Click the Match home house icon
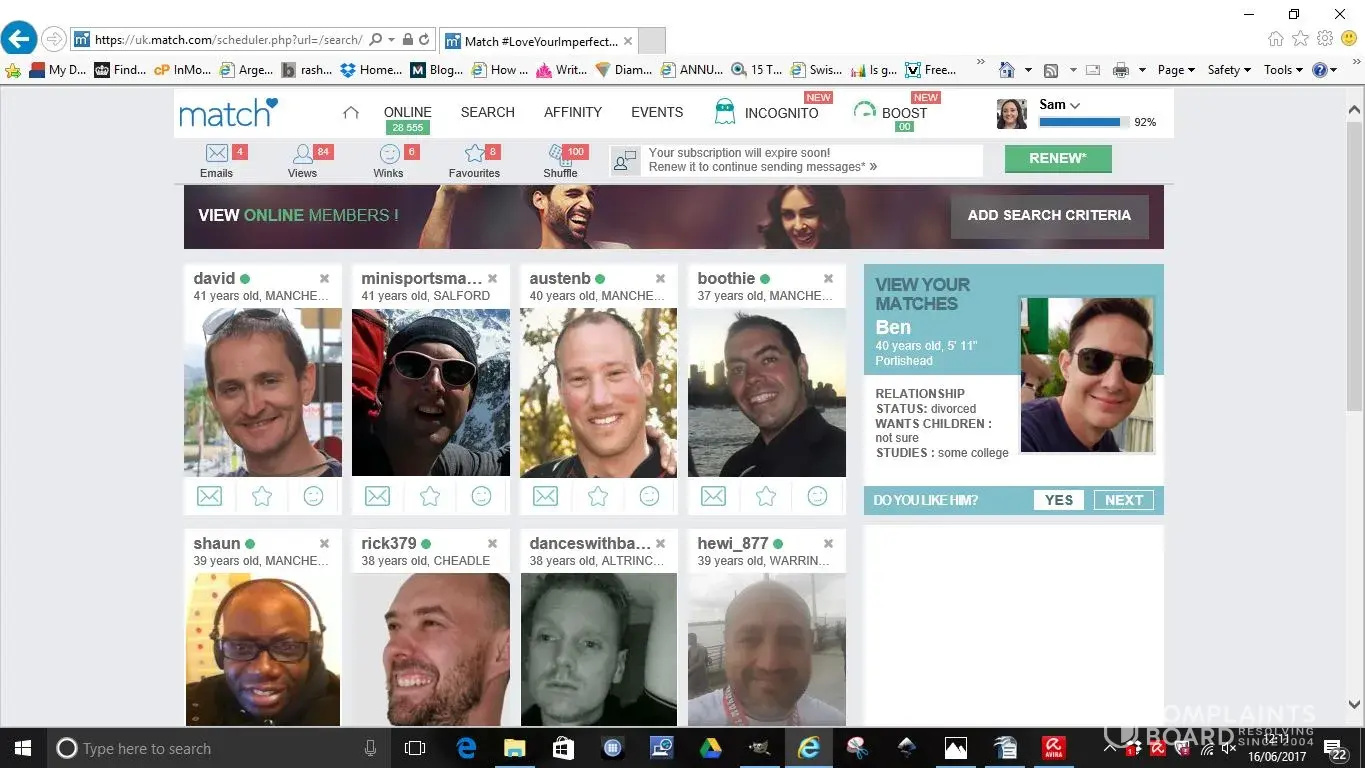The width and height of the screenshot is (1365, 768). 351,113
